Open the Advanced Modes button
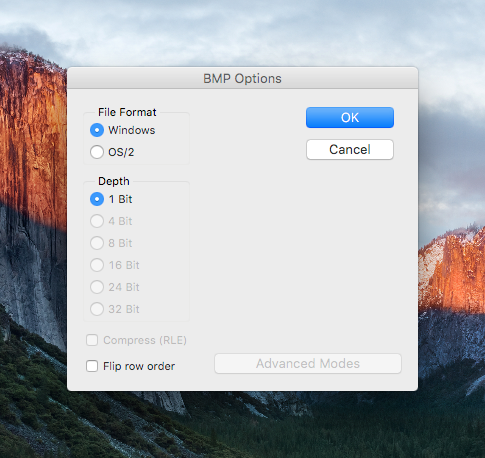 coord(308,363)
